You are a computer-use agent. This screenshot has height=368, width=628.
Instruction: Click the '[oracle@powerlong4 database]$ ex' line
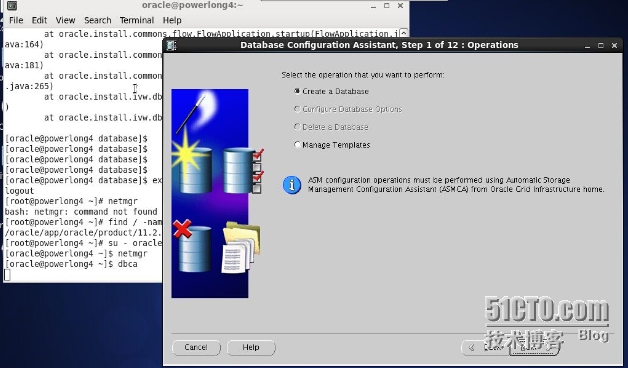[83, 181]
